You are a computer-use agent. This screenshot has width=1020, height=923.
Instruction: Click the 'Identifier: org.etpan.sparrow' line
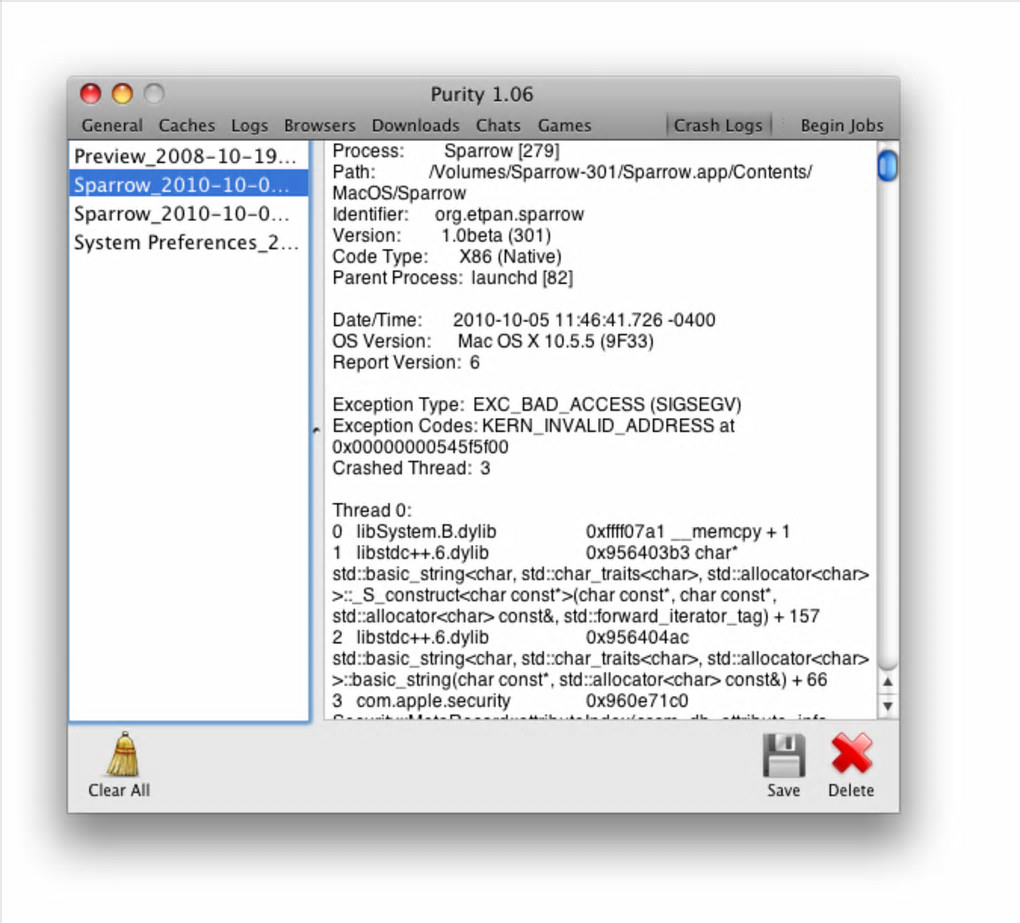click(x=458, y=215)
